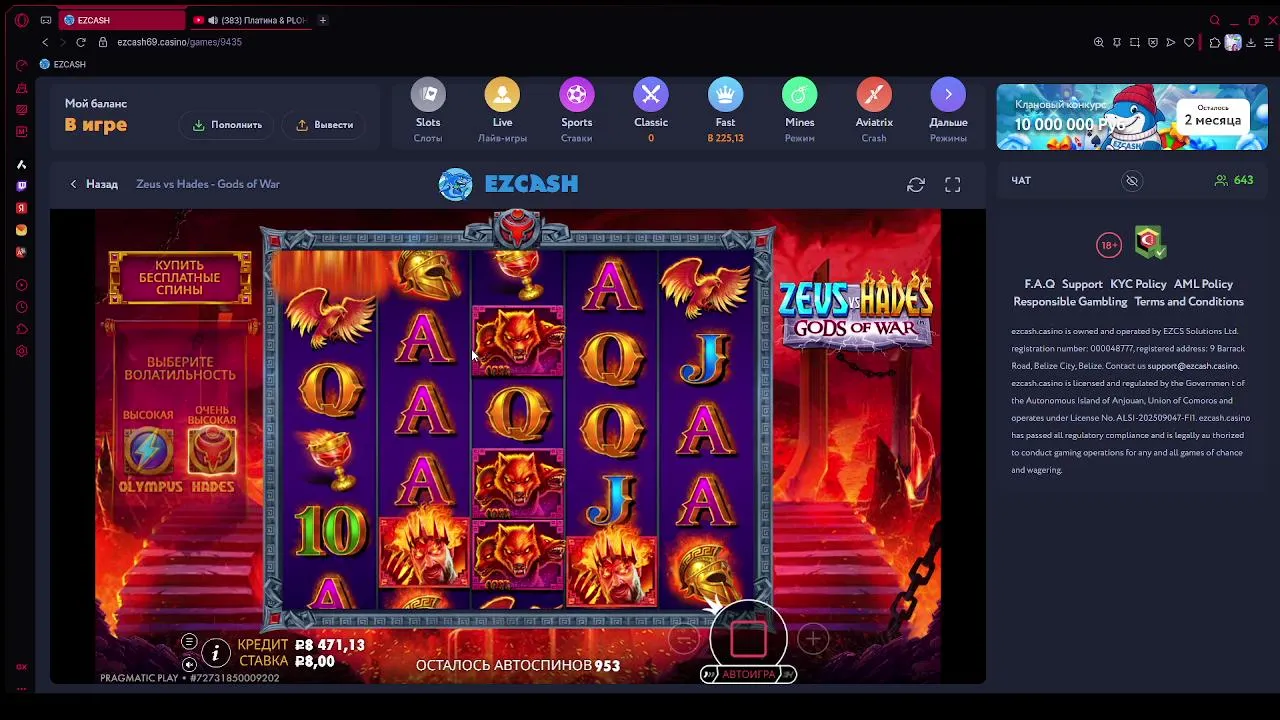The width and height of the screenshot is (1280, 720).
Task: Click the browser zoom magnifier icon
Action: click(x=1099, y=42)
